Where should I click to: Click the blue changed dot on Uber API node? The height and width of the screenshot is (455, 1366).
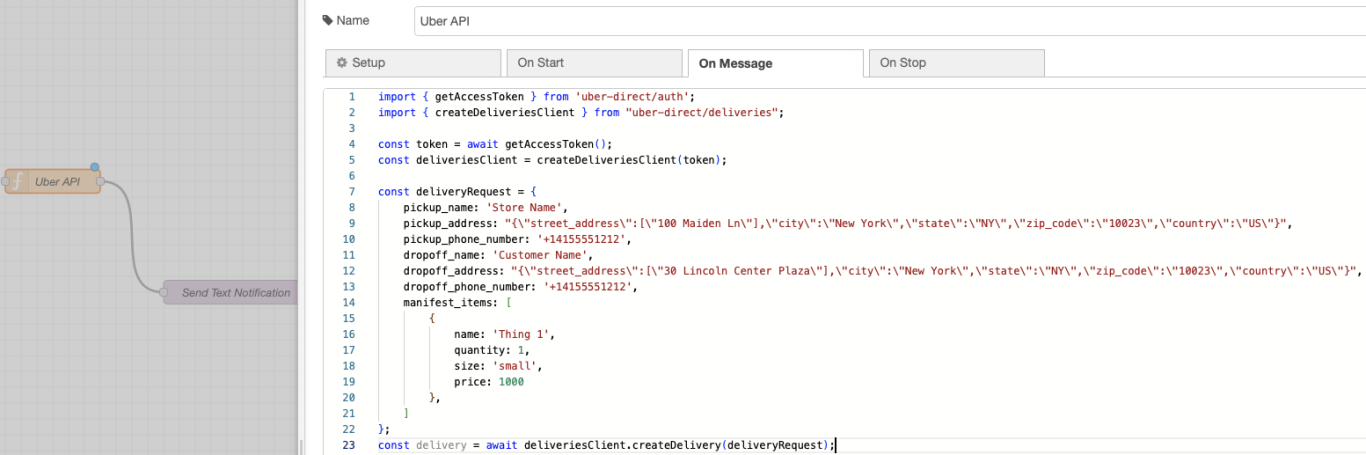(94, 168)
